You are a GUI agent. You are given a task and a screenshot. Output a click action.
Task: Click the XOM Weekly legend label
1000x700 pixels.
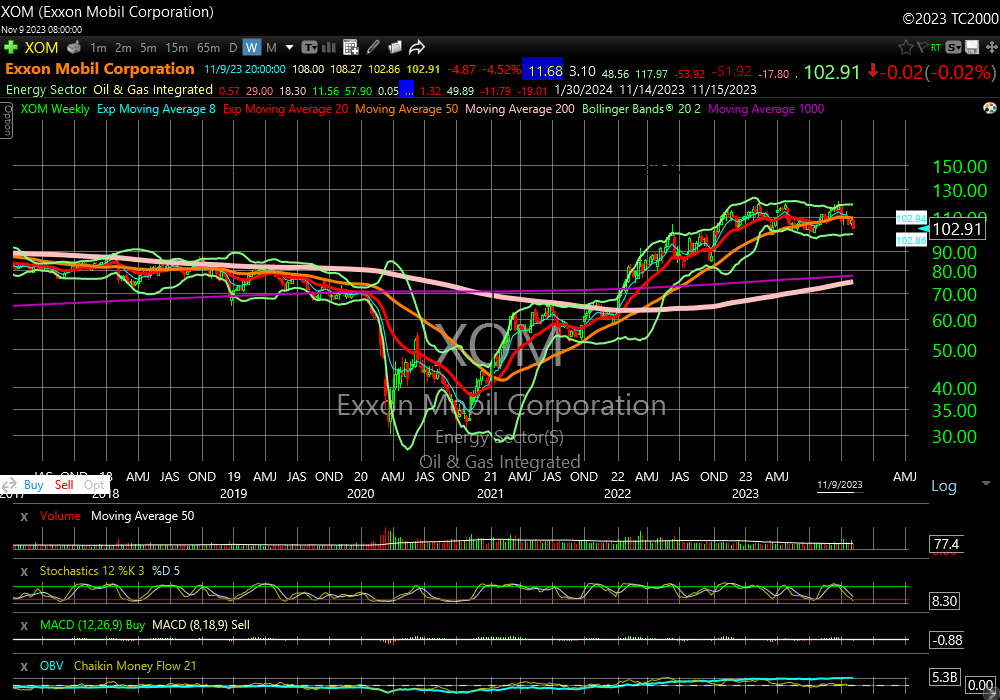(x=55, y=109)
